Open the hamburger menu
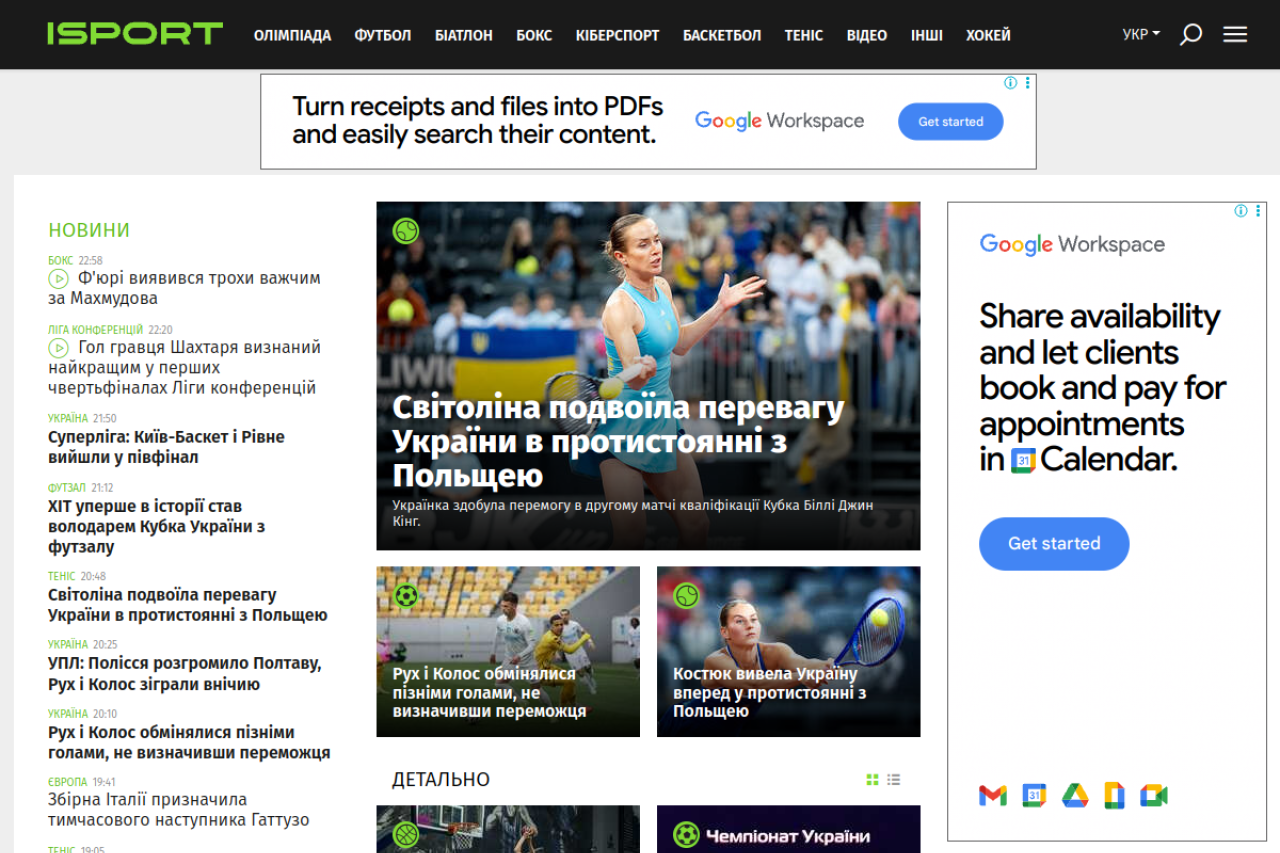The height and width of the screenshot is (853, 1280). coord(1235,35)
